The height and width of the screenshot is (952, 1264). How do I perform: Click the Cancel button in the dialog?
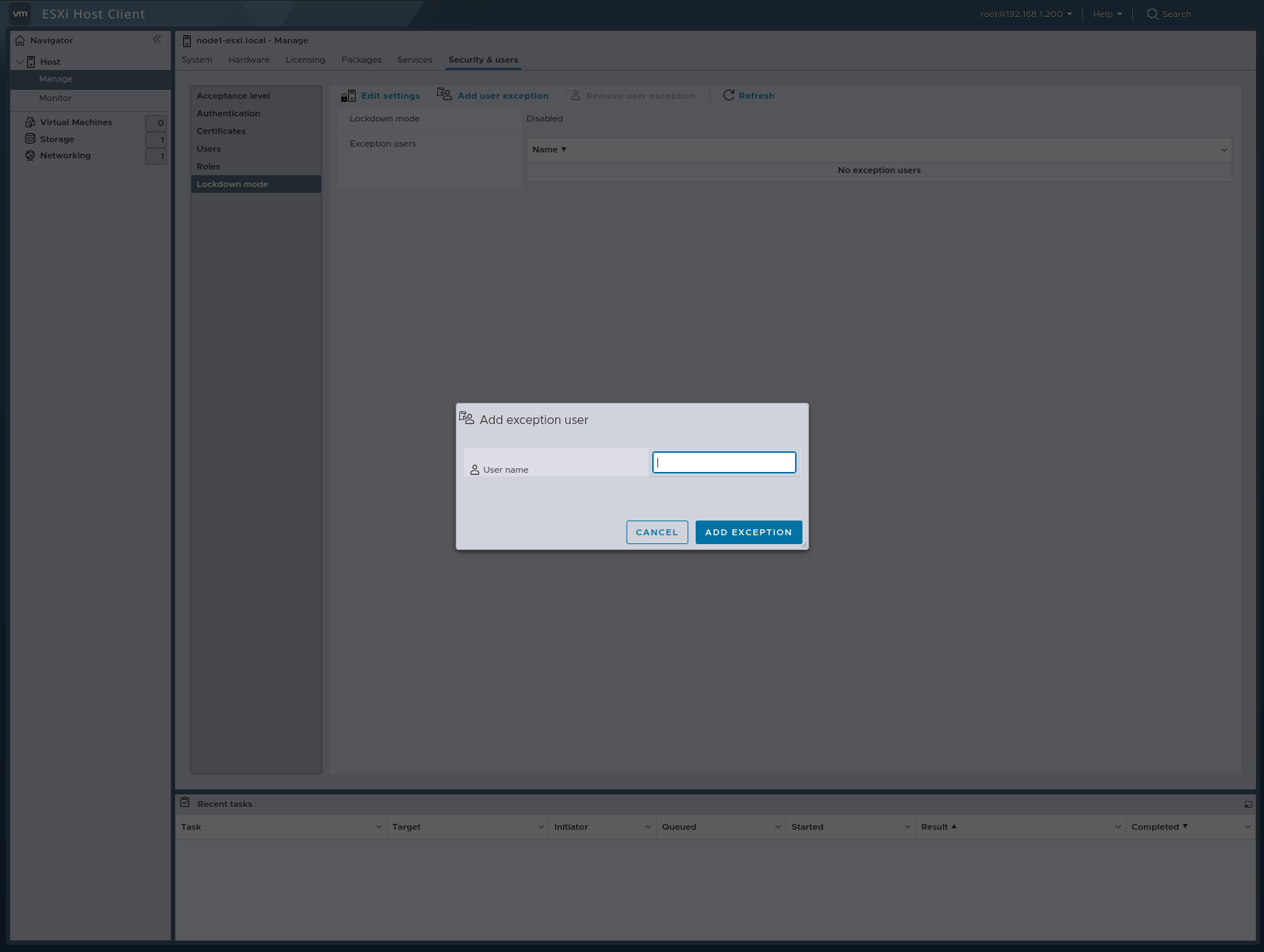tap(657, 532)
